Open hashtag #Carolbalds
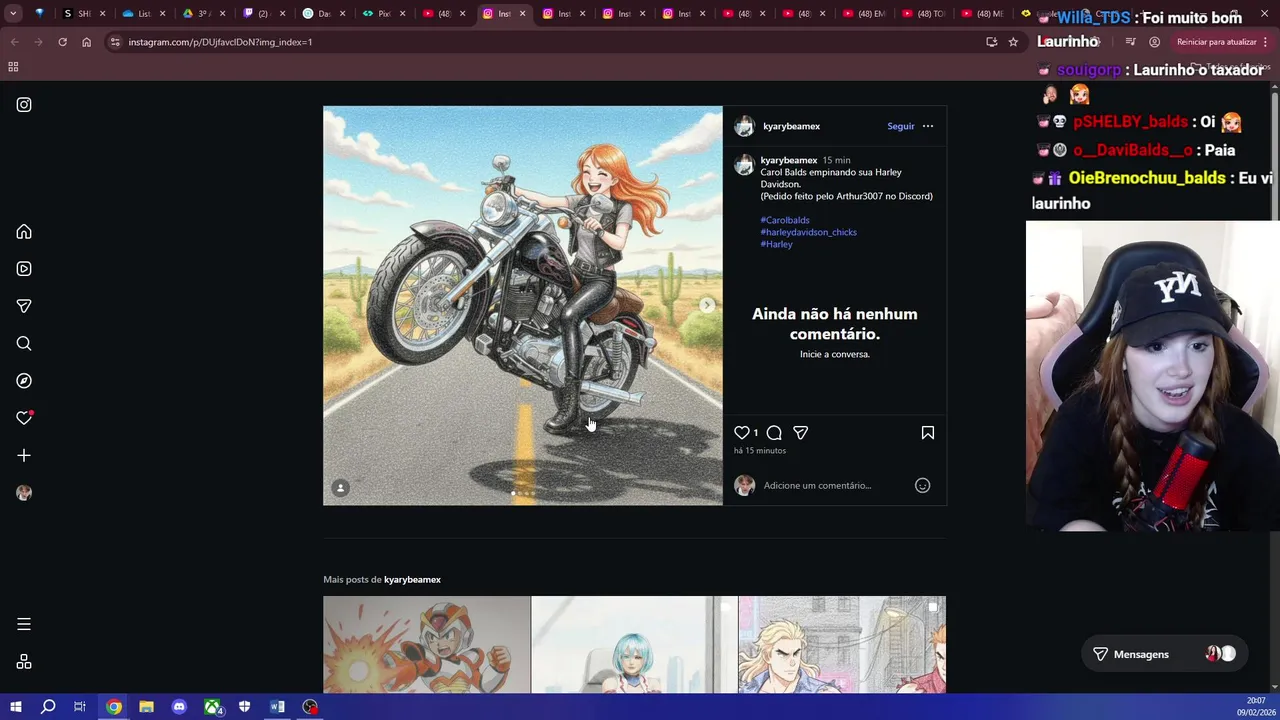Screen dimensions: 1280x720 [785, 220]
